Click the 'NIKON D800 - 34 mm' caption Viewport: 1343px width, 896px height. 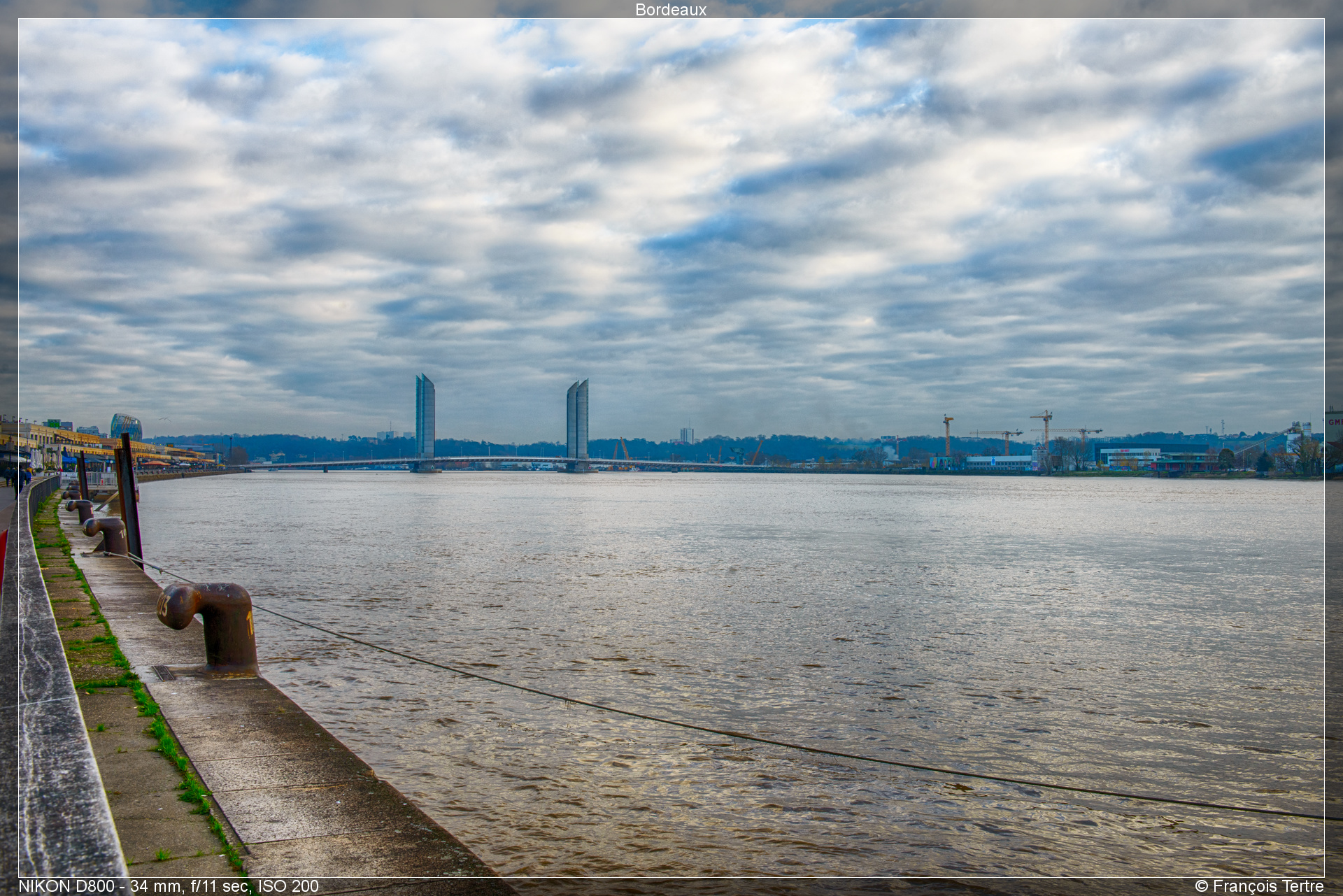pyautogui.click(x=169, y=886)
